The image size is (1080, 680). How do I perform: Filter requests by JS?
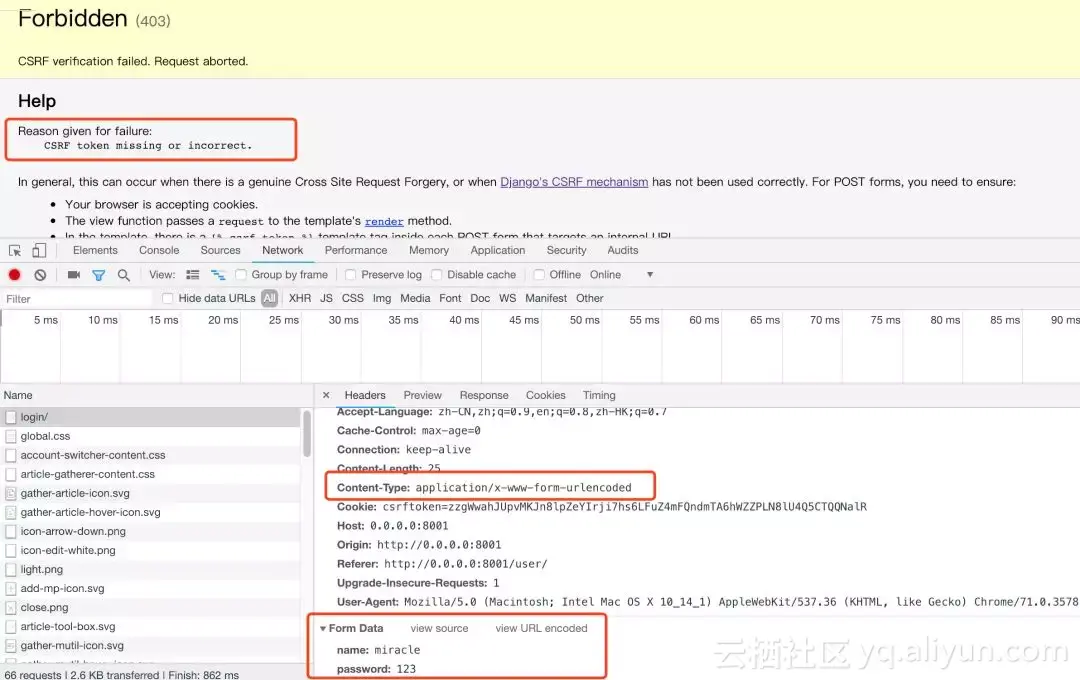tap(326, 298)
